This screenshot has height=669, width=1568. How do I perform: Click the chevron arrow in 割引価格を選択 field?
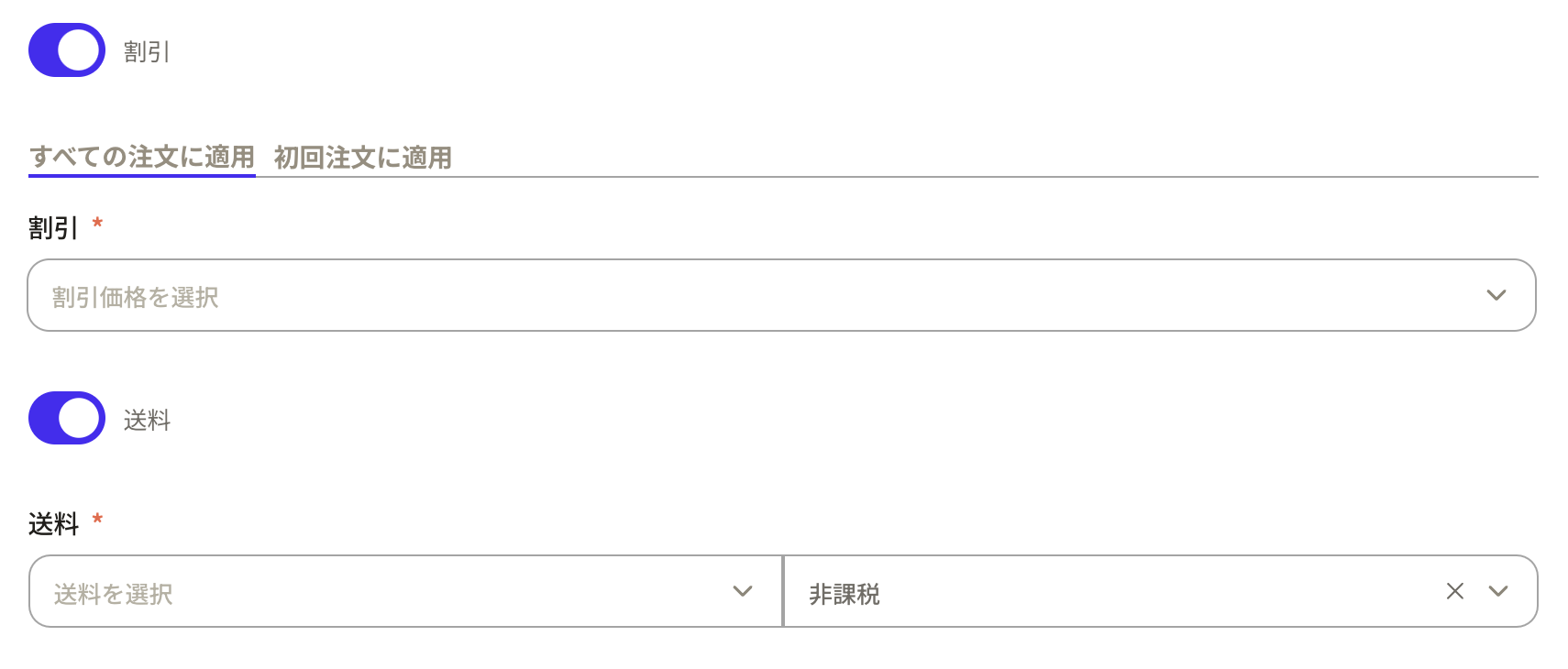[x=1496, y=295]
